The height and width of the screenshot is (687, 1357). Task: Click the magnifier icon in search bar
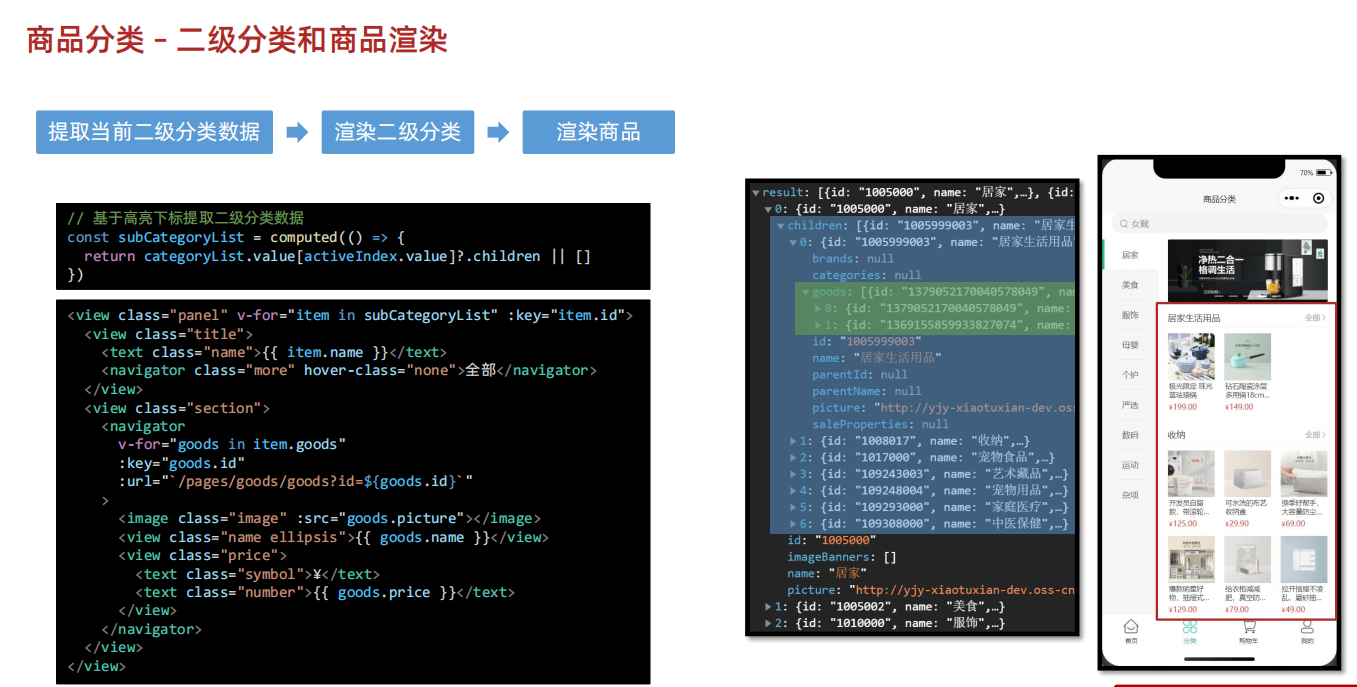(x=1125, y=224)
